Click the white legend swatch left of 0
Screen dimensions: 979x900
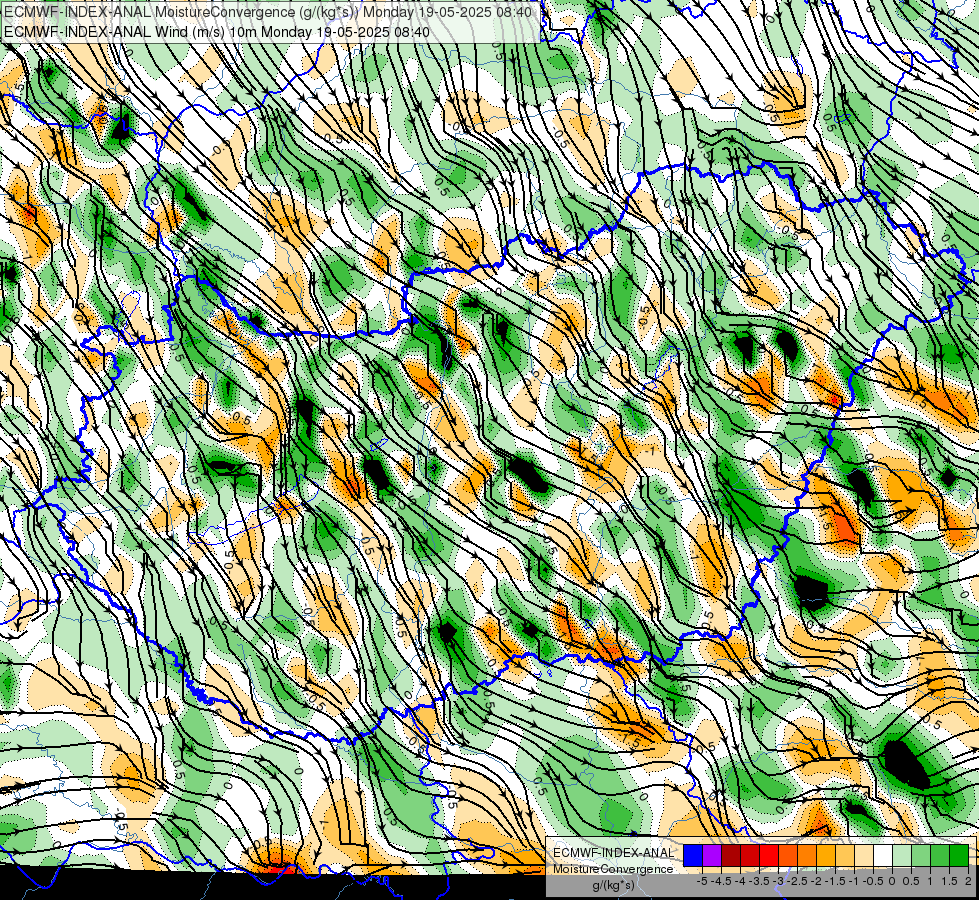(x=883, y=856)
